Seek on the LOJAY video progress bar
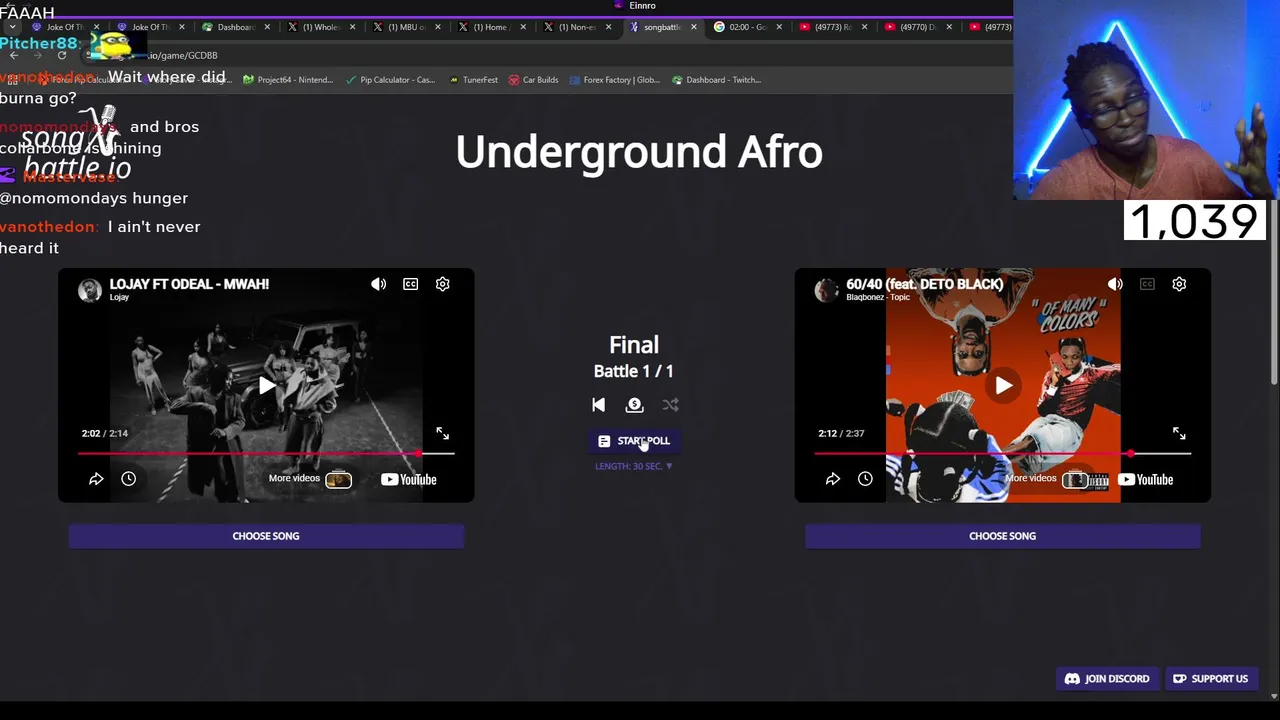The image size is (1280, 720). click(x=266, y=454)
